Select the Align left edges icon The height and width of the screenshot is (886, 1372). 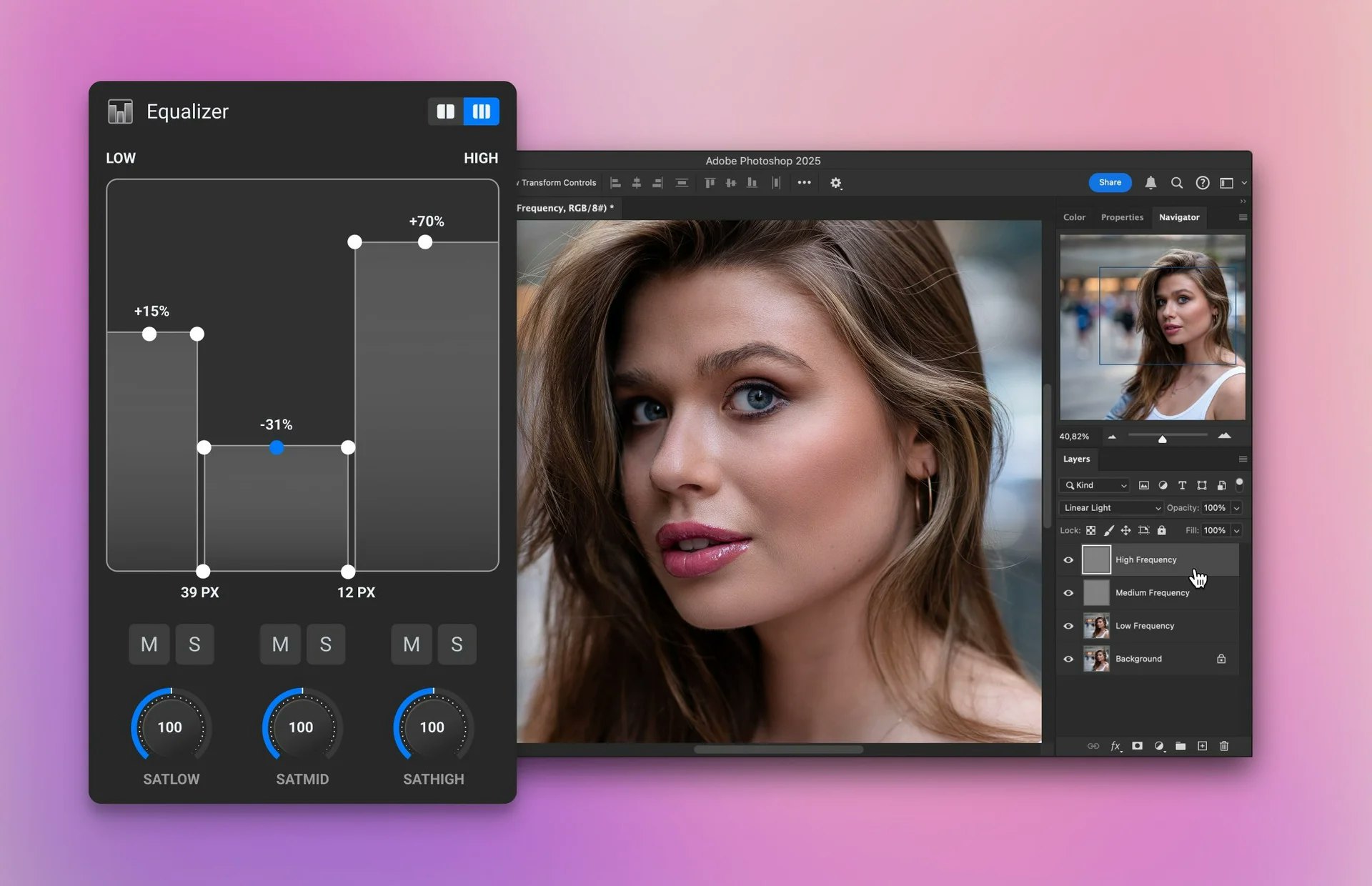click(x=616, y=183)
